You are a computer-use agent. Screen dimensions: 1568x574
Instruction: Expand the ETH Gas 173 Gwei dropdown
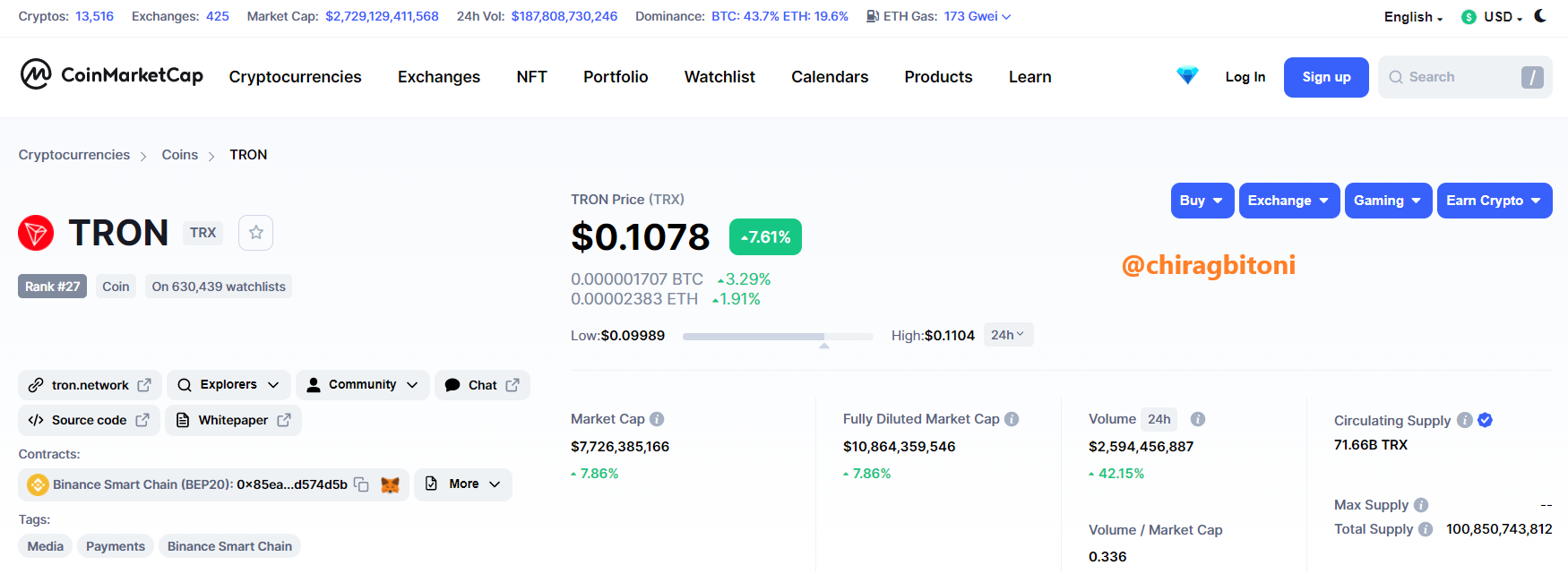[x=978, y=16]
